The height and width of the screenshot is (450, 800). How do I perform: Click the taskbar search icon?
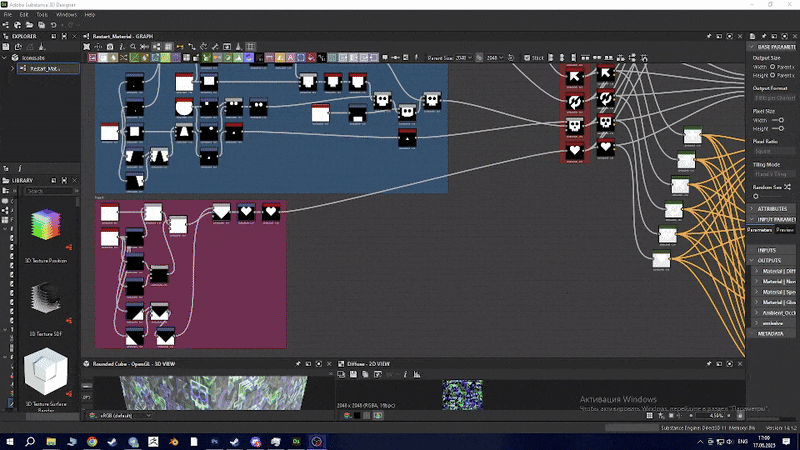coord(30,441)
